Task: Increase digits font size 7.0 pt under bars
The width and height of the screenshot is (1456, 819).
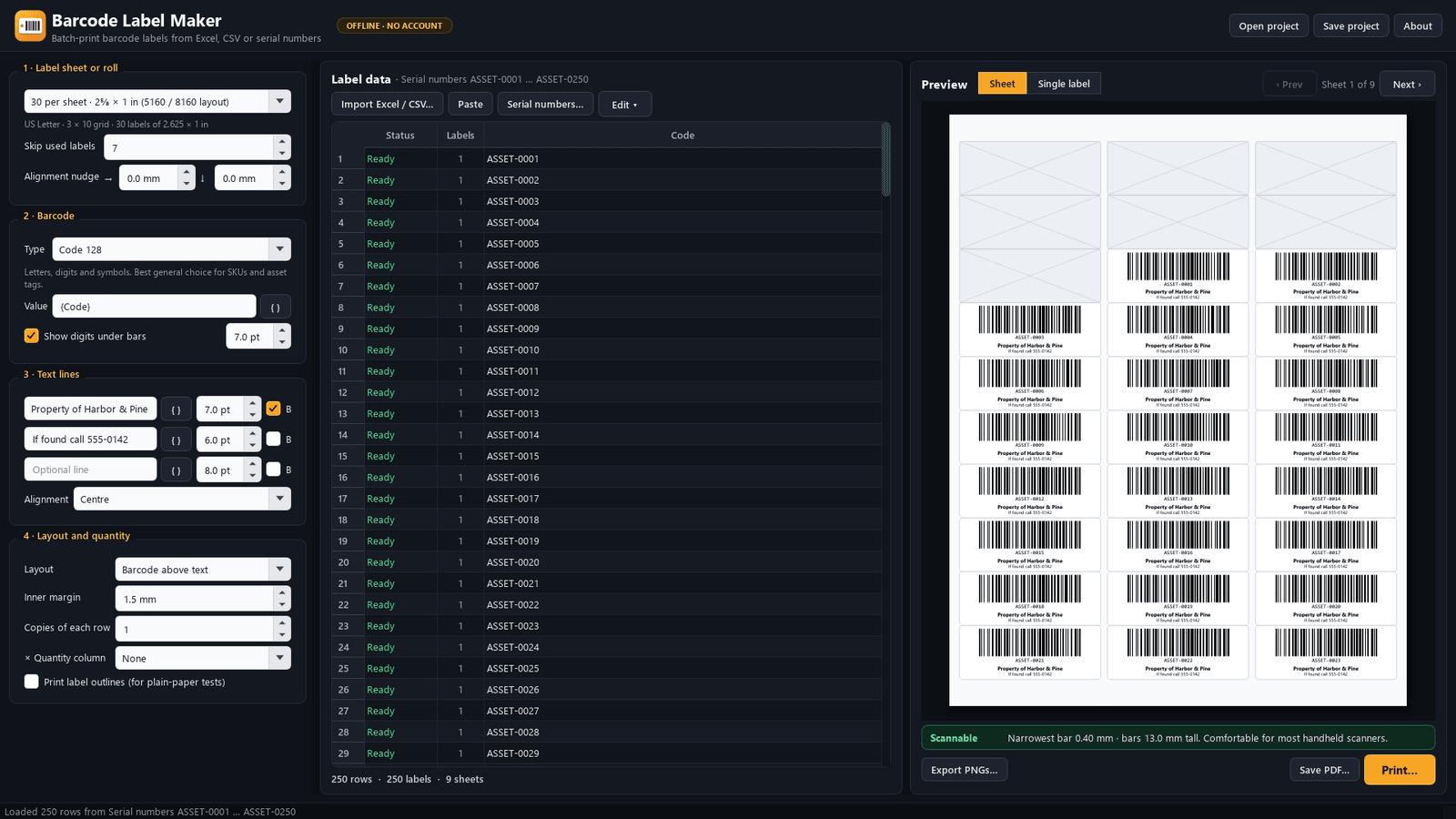Action: [x=282, y=329]
